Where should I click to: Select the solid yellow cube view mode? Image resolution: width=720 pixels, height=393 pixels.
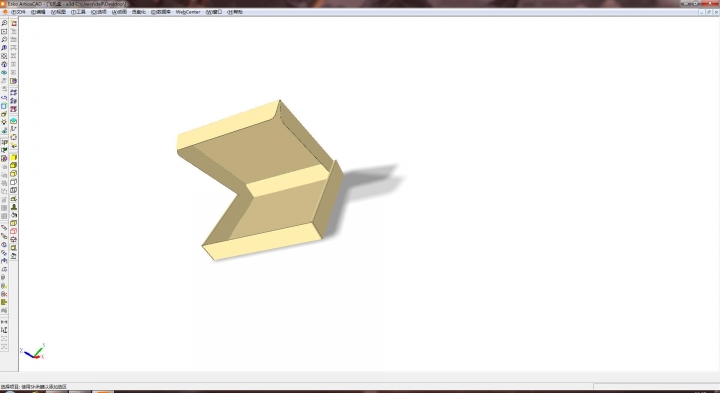pyautogui.click(x=13, y=157)
